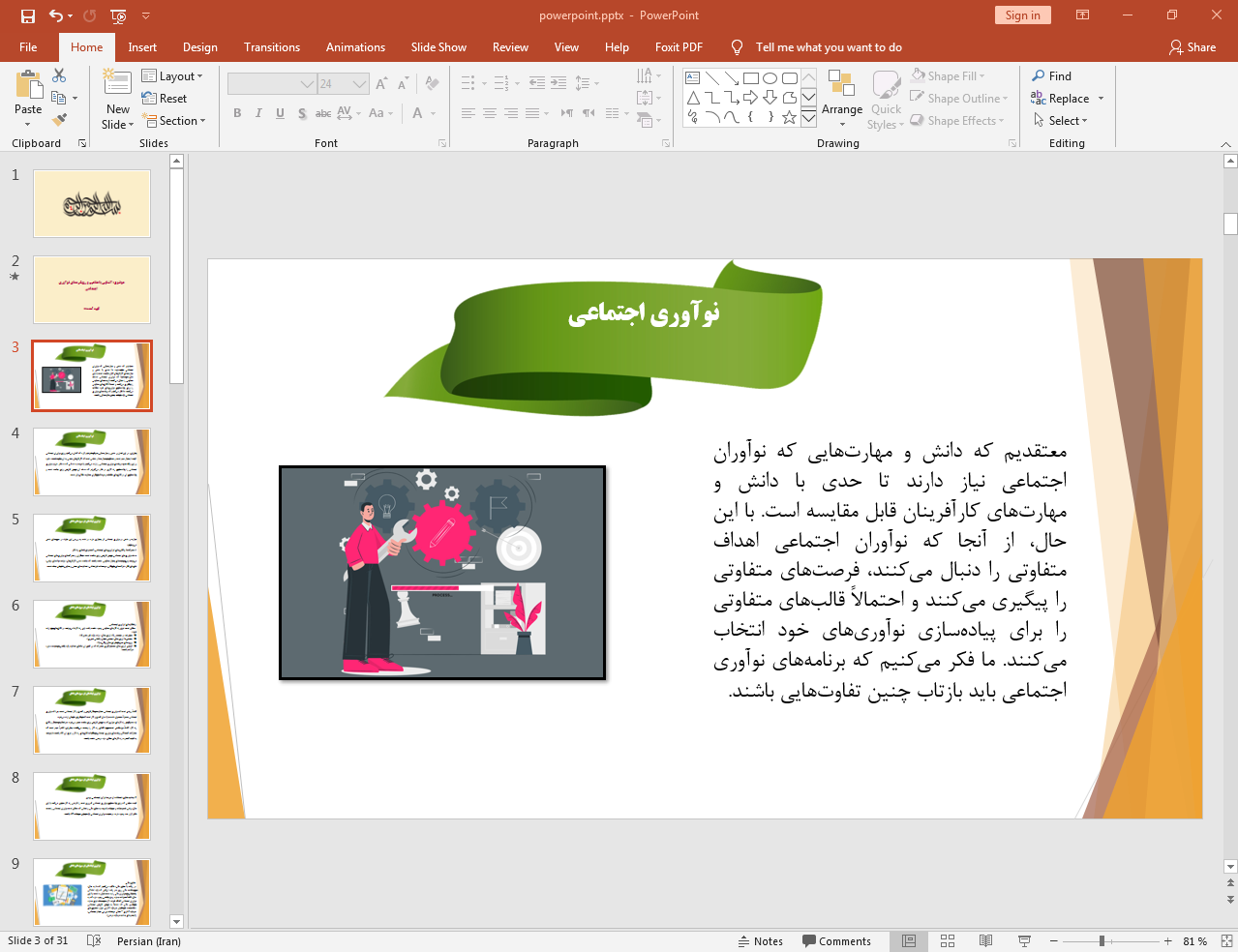The height and width of the screenshot is (952, 1238).
Task: Expand the Layout dropdown
Action: tap(172, 76)
